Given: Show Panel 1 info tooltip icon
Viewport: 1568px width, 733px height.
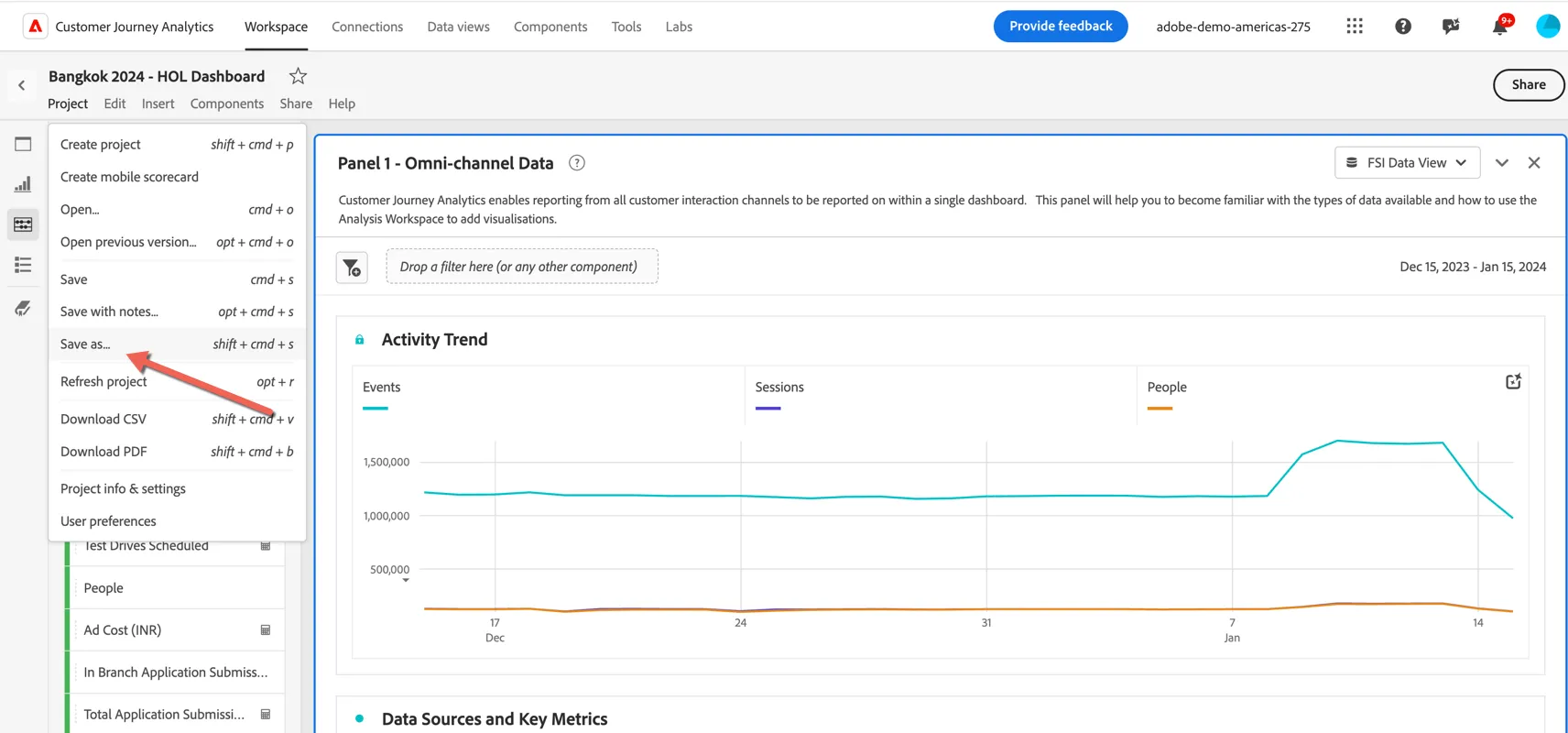Looking at the screenshot, I should pyautogui.click(x=577, y=163).
